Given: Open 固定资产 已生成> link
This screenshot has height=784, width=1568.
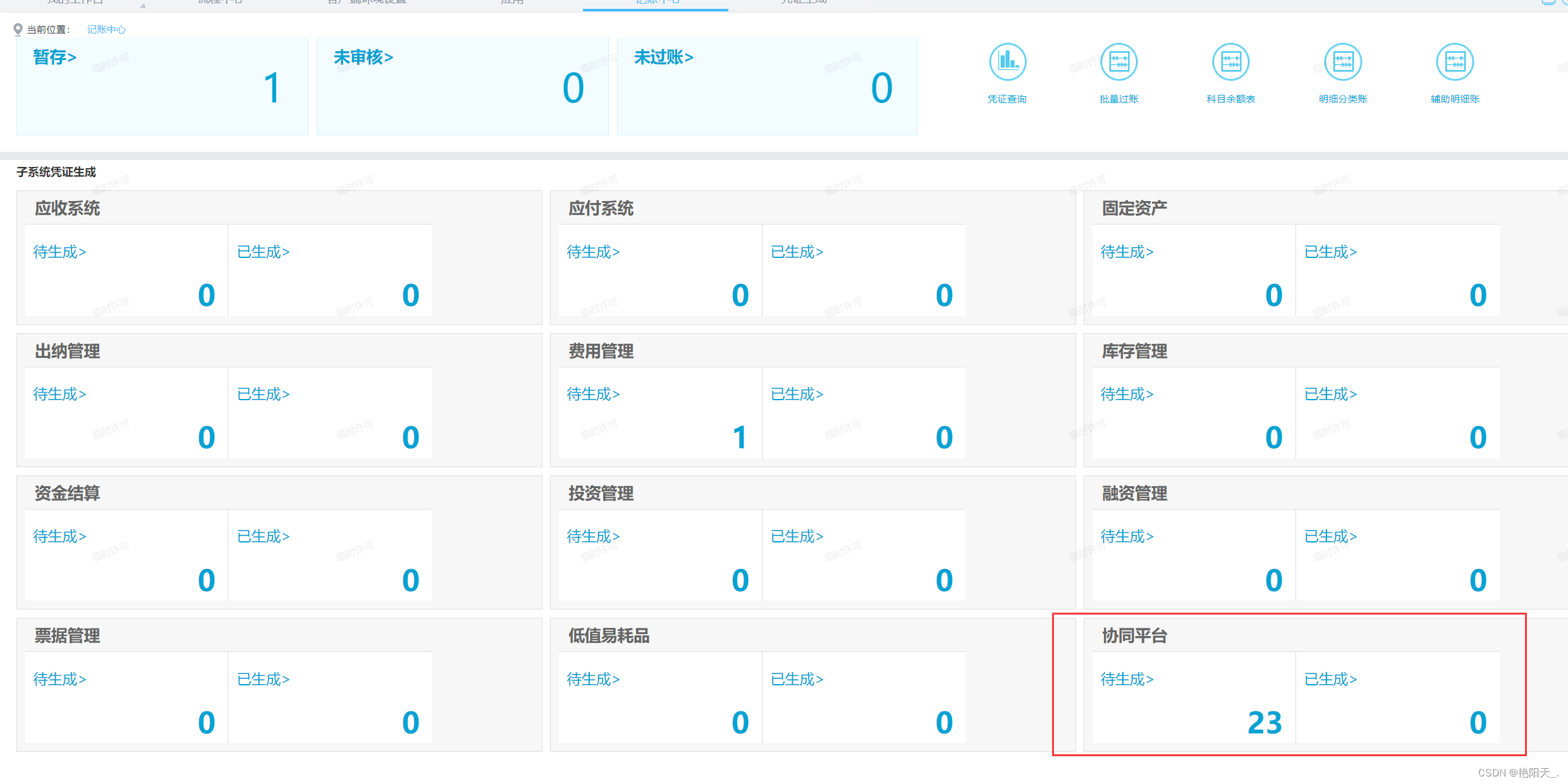Looking at the screenshot, I should [1331, 252].
